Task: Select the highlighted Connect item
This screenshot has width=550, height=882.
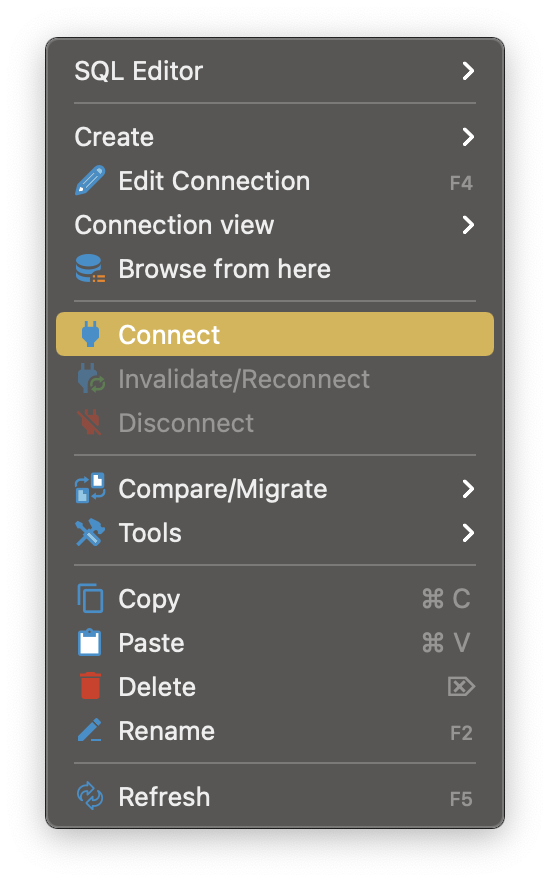Action: [275, 334]
